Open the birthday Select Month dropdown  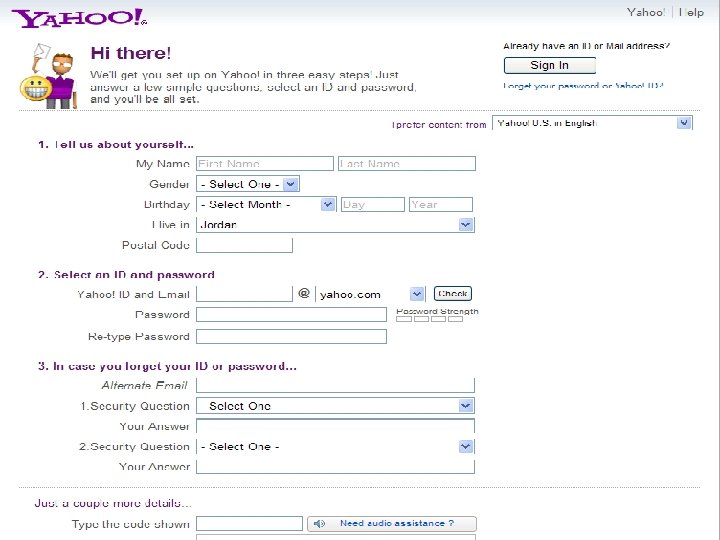pos(266,204)
